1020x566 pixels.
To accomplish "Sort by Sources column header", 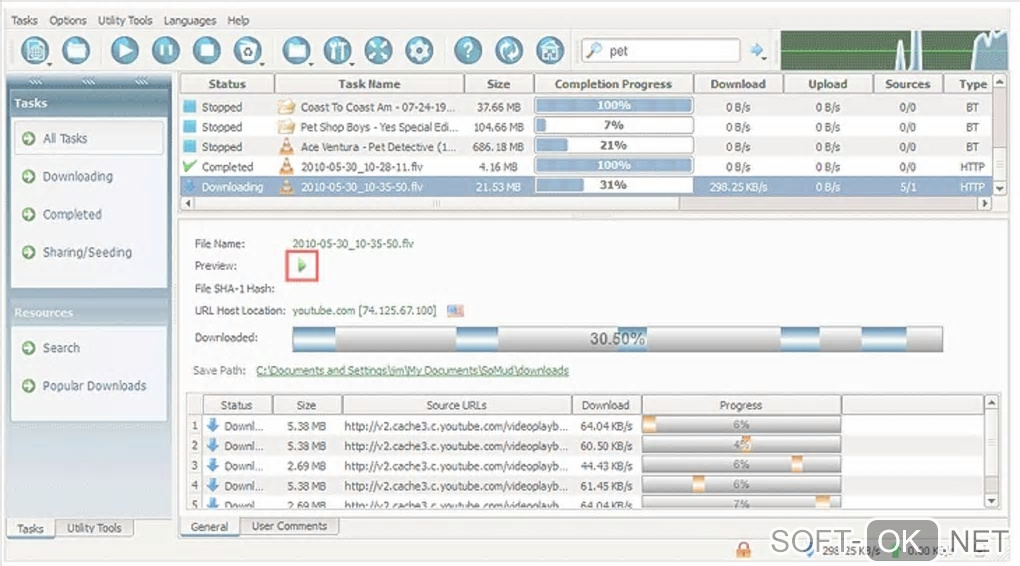I will click(x=907, y=84).
